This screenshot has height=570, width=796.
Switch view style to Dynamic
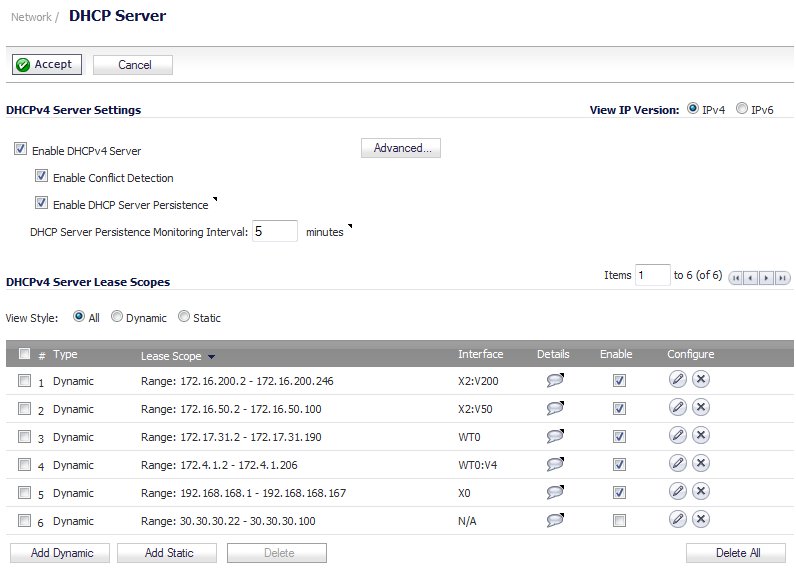point(117,316)
